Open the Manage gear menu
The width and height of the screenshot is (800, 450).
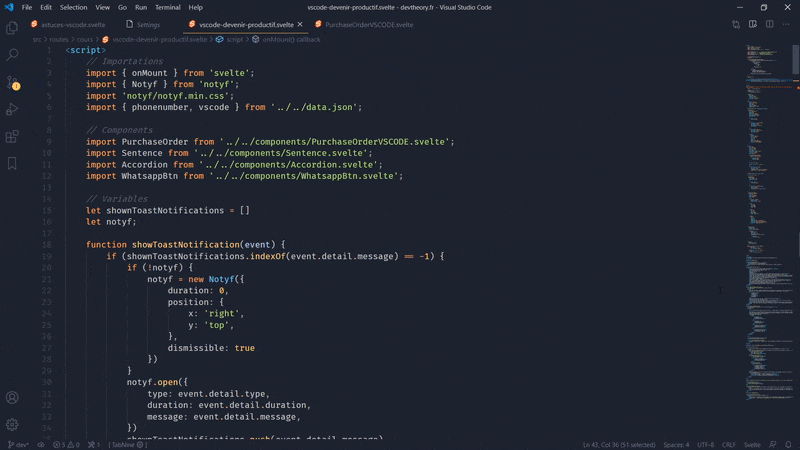pos(12,424)
